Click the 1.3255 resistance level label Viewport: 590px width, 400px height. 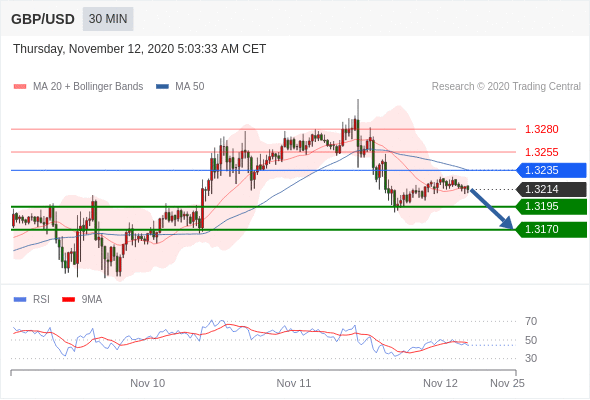(x=542, y=152)
